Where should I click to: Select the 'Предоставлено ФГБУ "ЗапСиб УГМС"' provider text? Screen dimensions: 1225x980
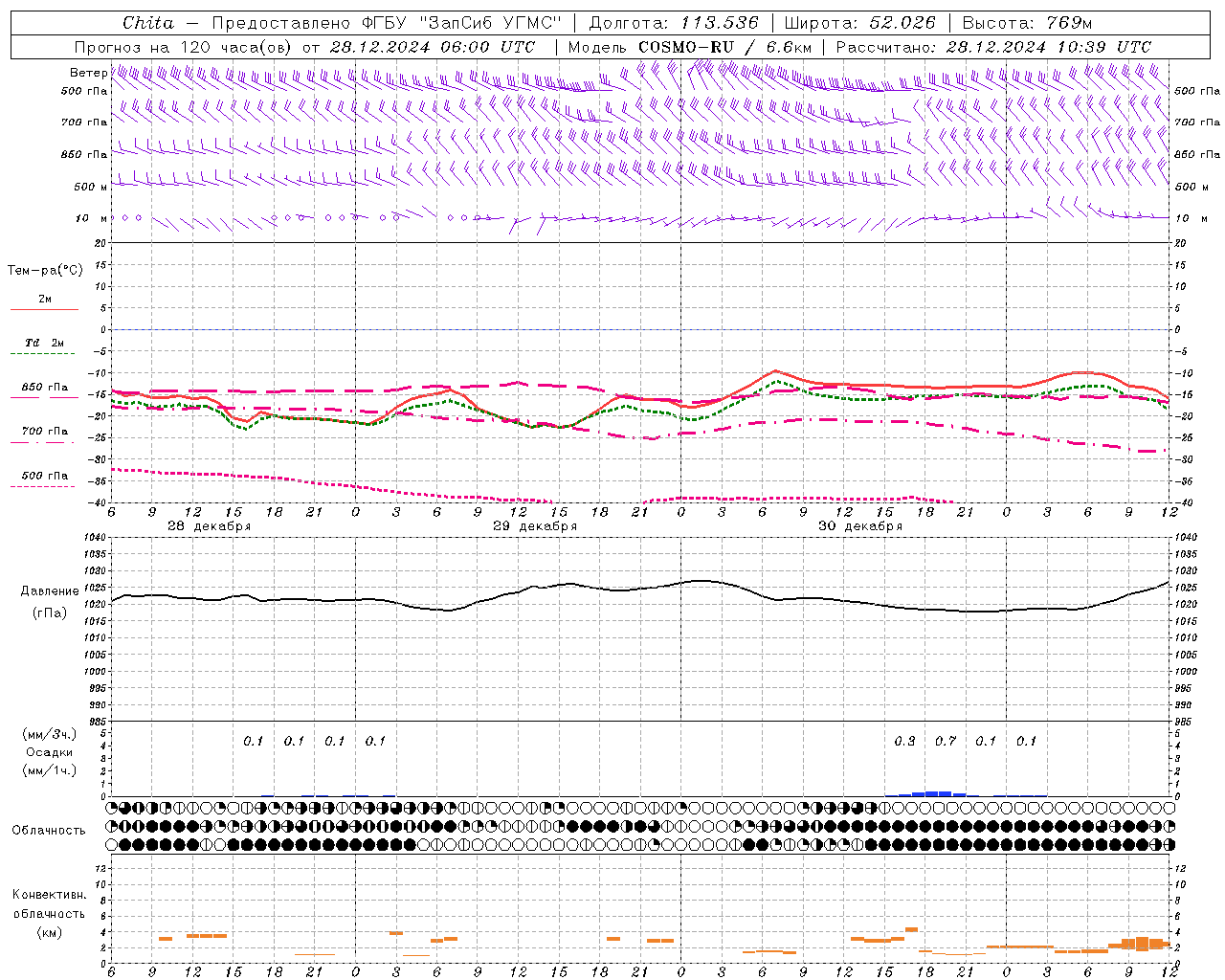(385, 23)
